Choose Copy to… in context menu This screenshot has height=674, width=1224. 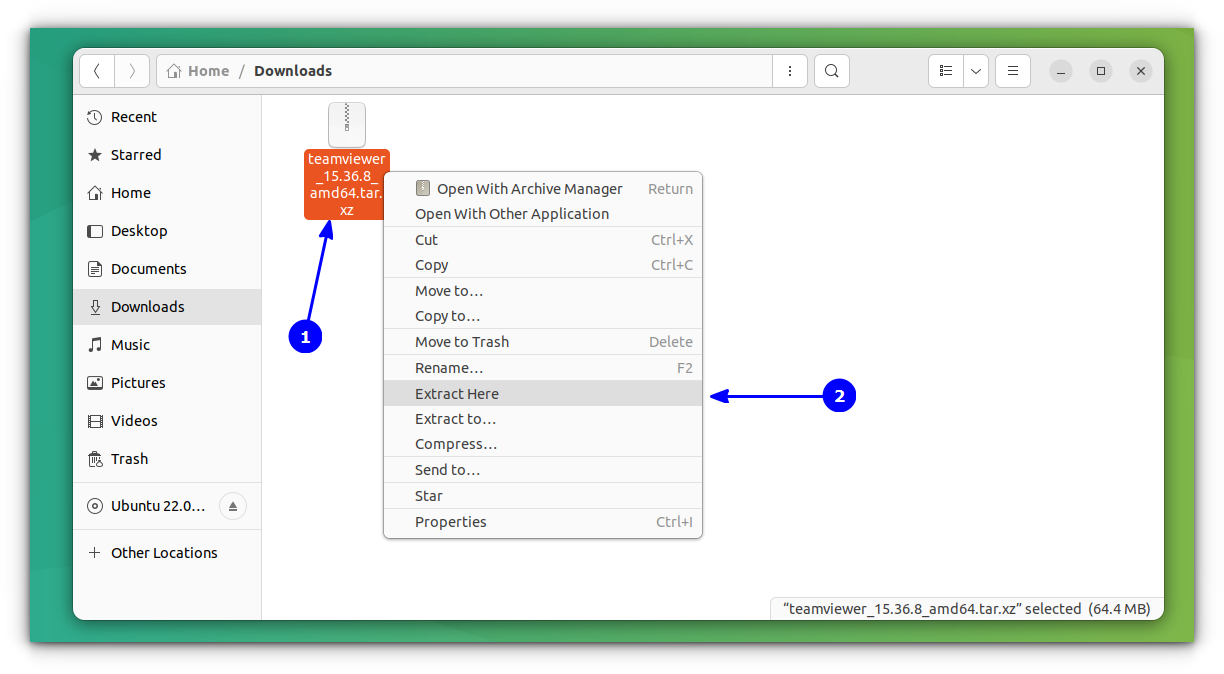[543, 316]
